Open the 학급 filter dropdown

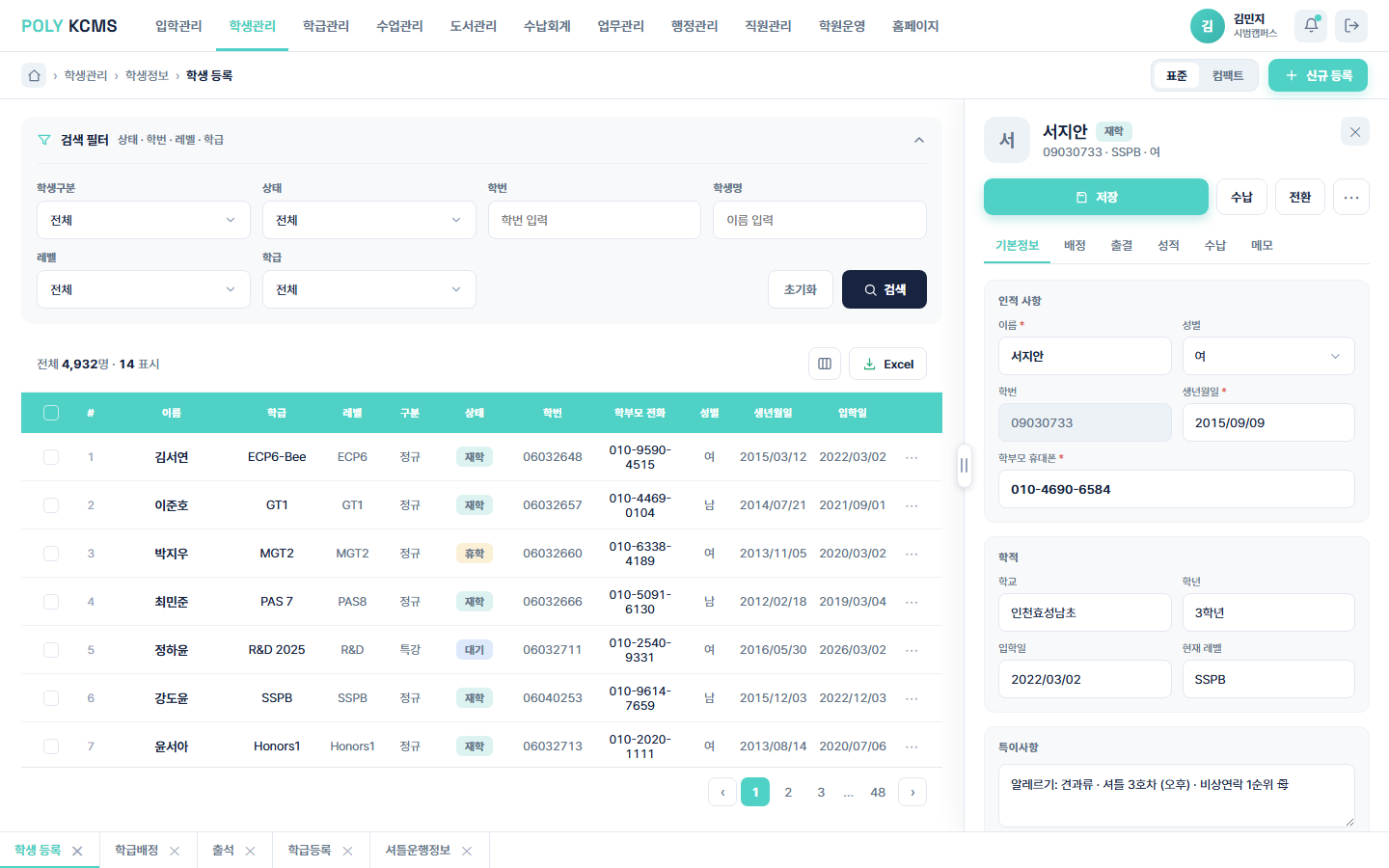point(369,289)
